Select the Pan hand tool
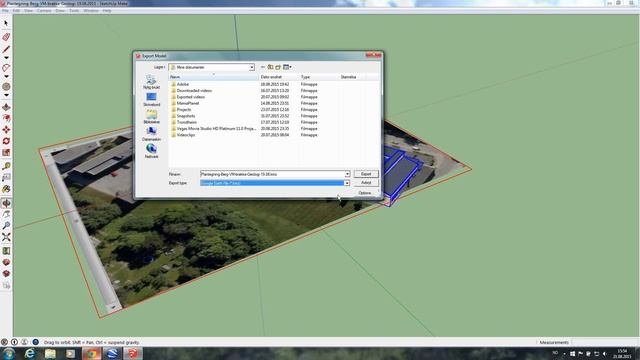This screenshot has height=360, width=640. point(6,214)
